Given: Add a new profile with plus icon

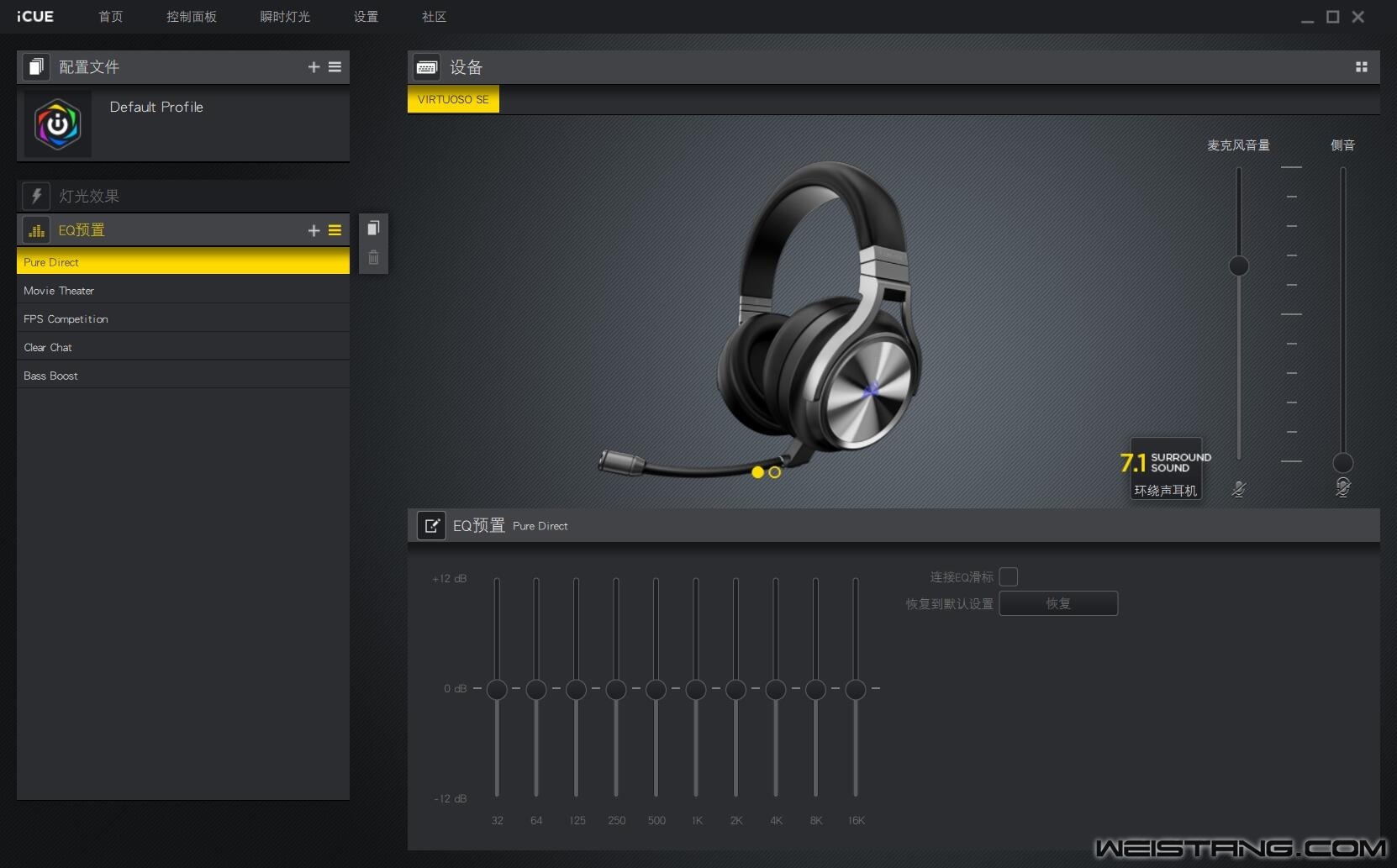Looking at the screenshot, I should (314, 67).
